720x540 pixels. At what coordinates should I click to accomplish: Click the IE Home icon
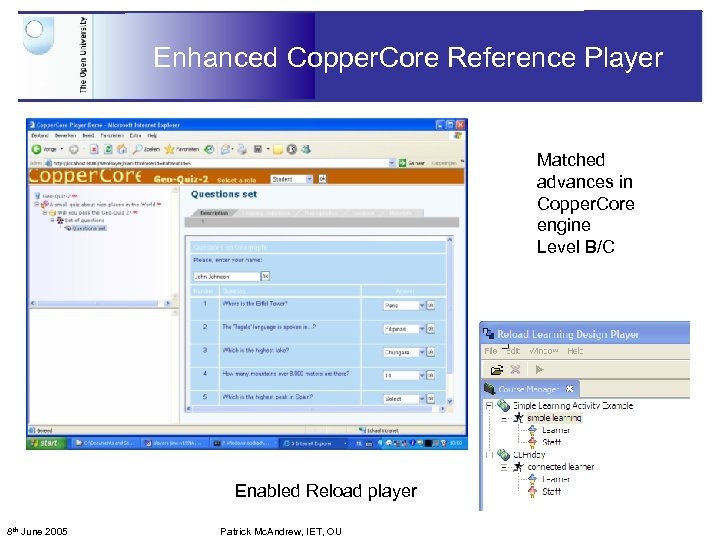click(122, 149)
